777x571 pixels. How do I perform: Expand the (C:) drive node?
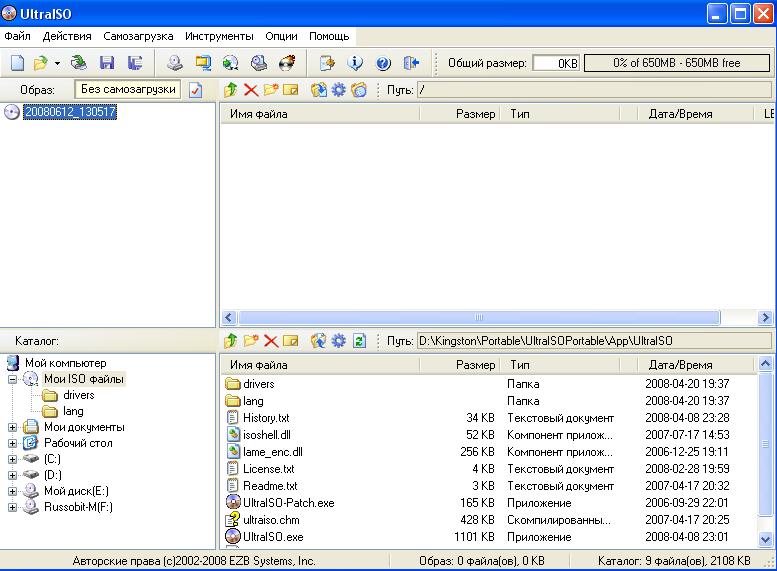12,459
